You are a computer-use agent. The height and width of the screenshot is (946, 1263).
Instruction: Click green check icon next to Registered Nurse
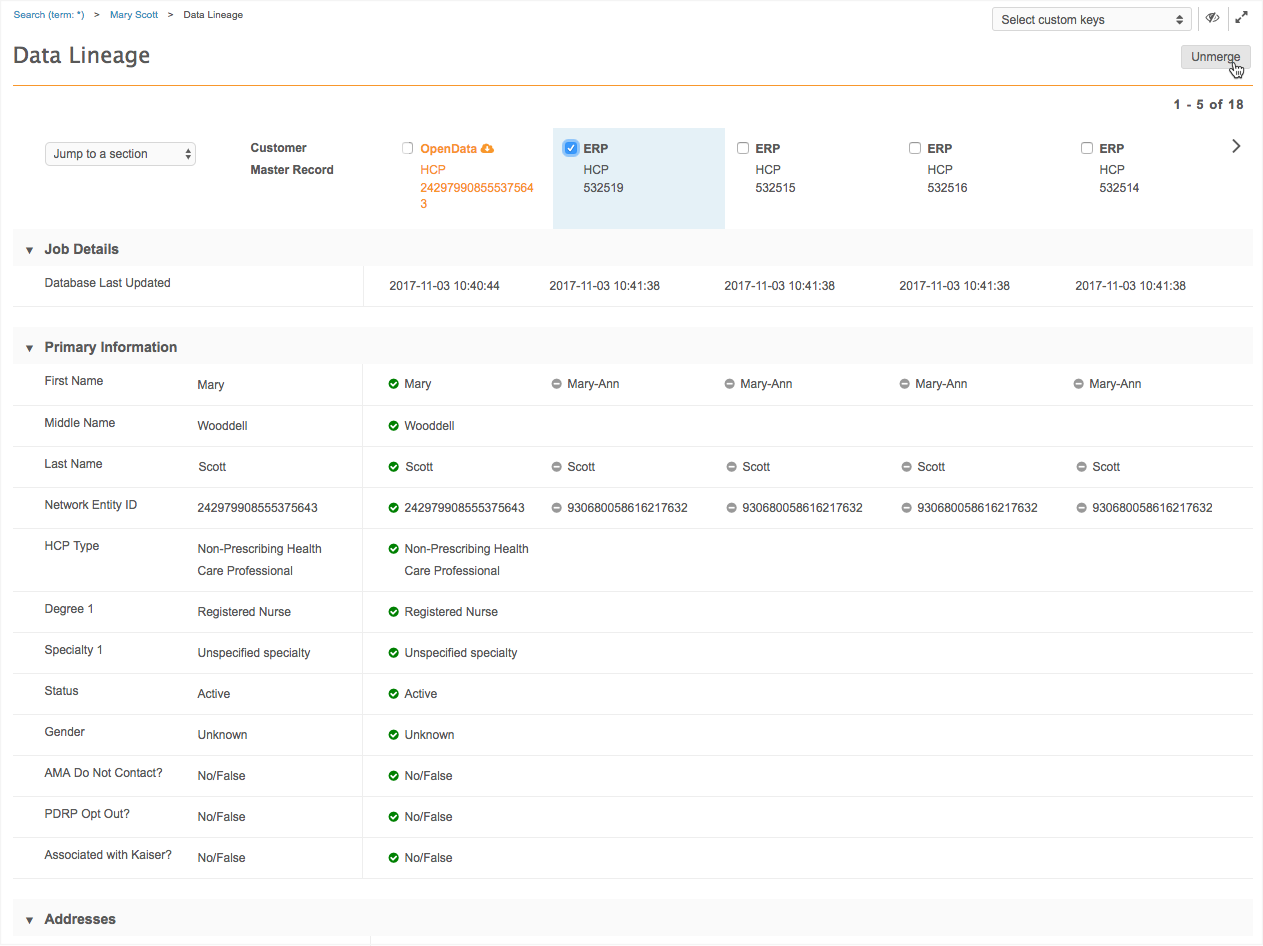(394, 612)
